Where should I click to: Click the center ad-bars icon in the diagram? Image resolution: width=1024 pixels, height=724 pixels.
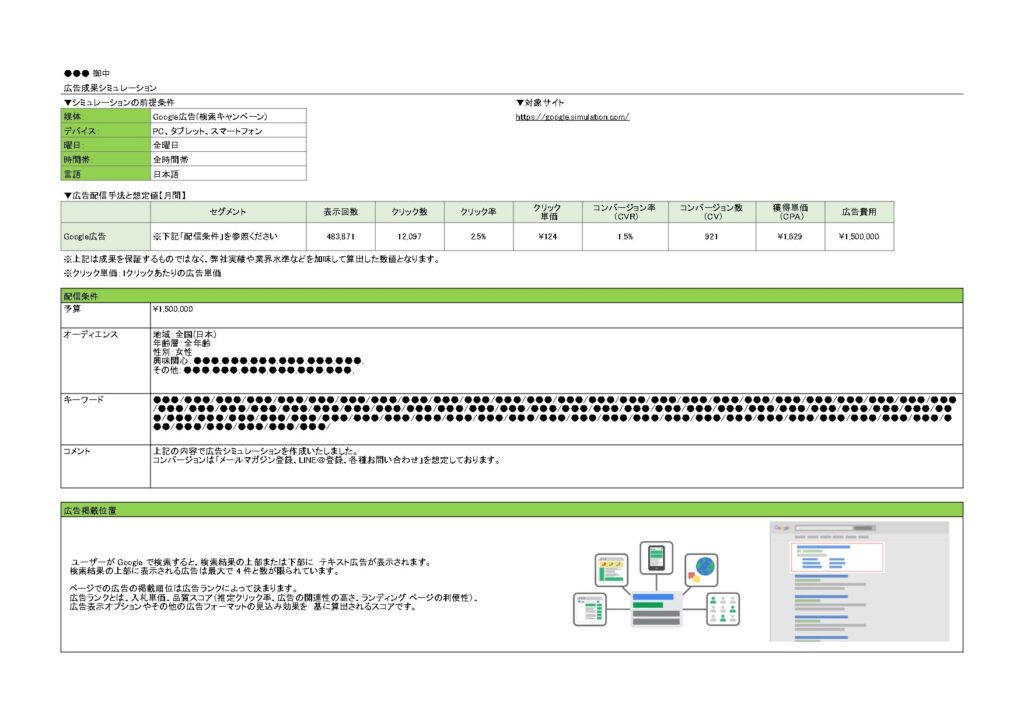(x=656, y=608)
